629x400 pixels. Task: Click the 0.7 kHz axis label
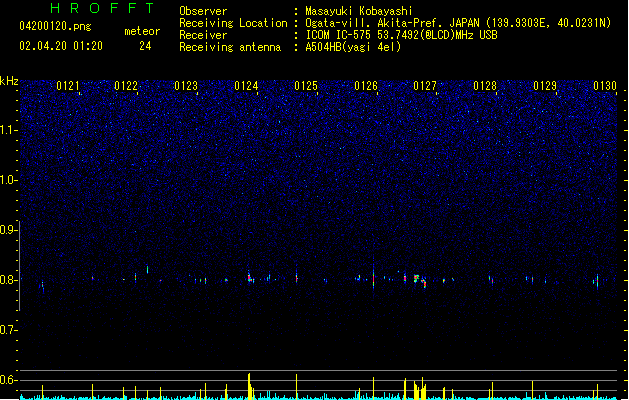click(x=8, y=330)
